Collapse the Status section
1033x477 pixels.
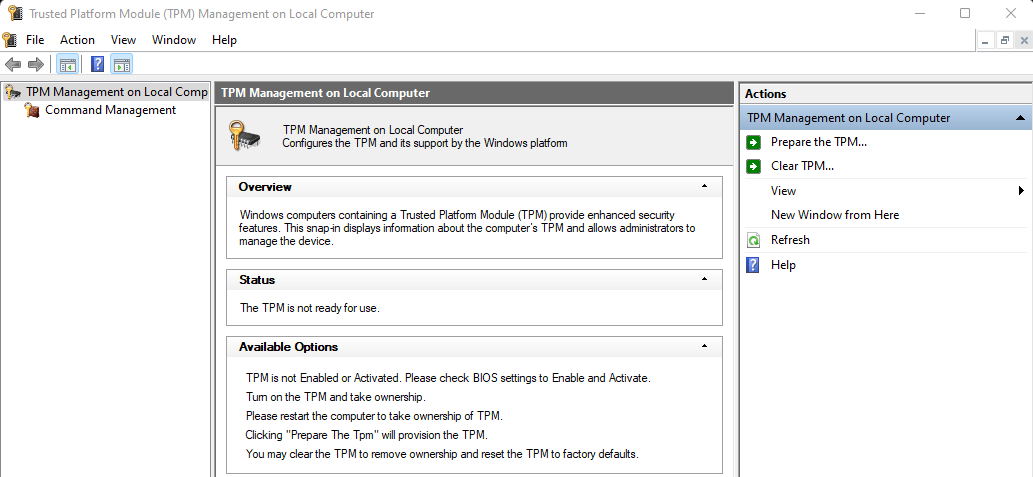coord(704,280)
